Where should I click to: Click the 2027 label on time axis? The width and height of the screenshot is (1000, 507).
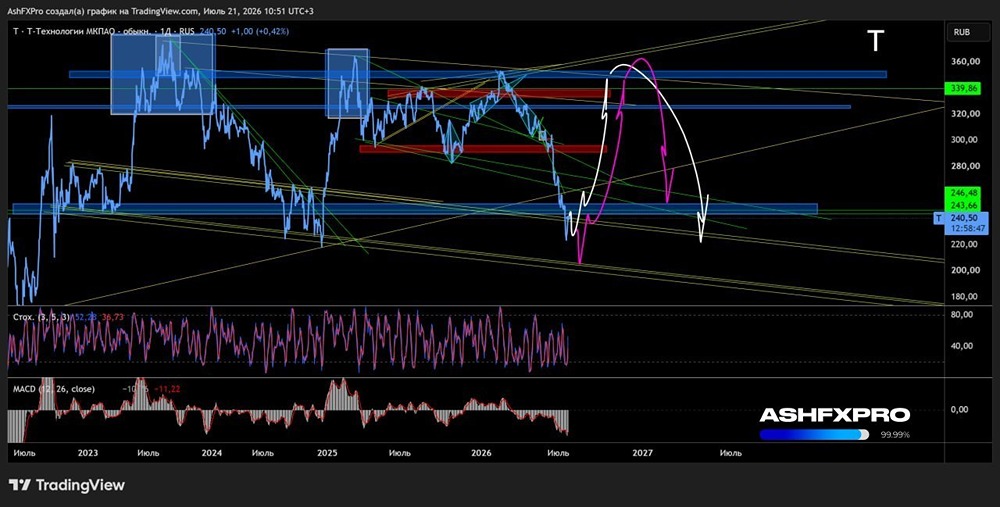642,453
